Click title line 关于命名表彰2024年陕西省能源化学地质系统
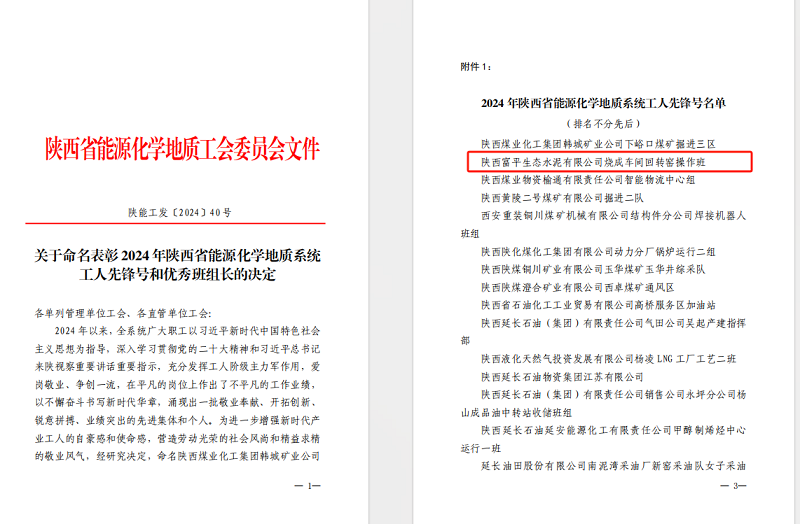Screen dimensions: 800x524 click(x=178, y=255)
